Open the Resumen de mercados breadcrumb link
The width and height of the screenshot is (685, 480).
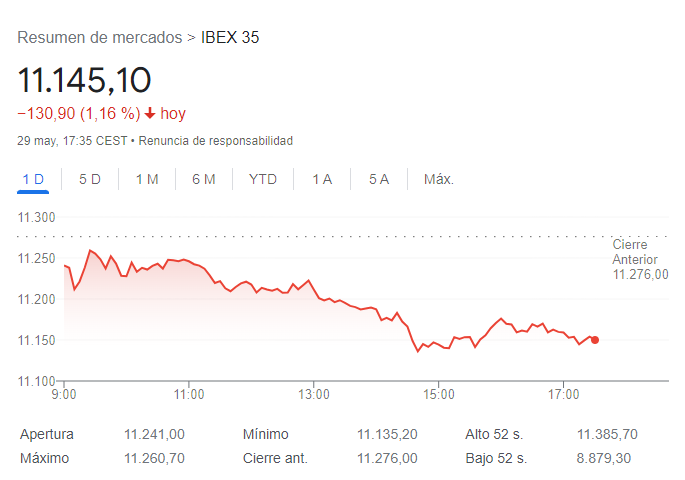(x=100, y=38)
